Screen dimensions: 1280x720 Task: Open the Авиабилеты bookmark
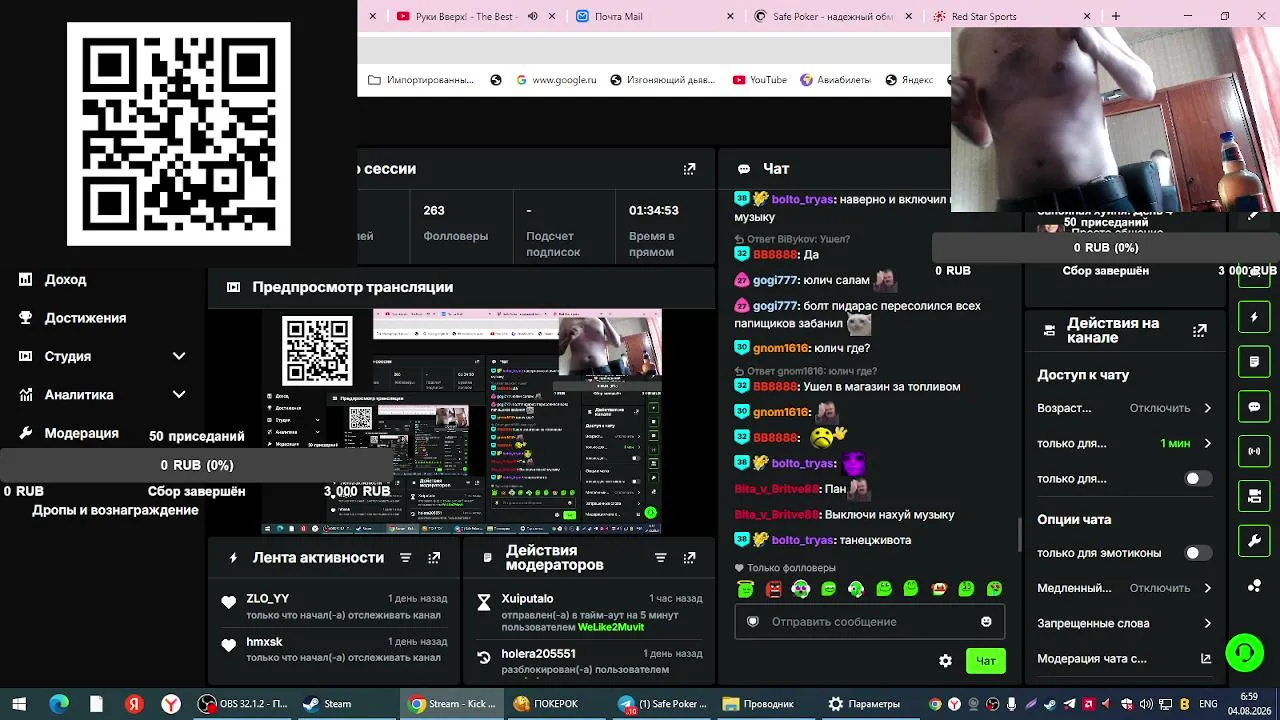[835, 80]
